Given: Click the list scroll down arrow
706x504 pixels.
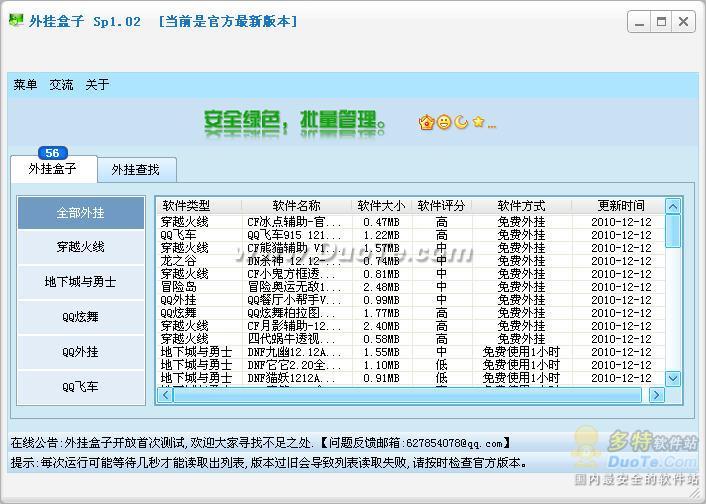Looking at the screenshot, I should coord(673,378).
